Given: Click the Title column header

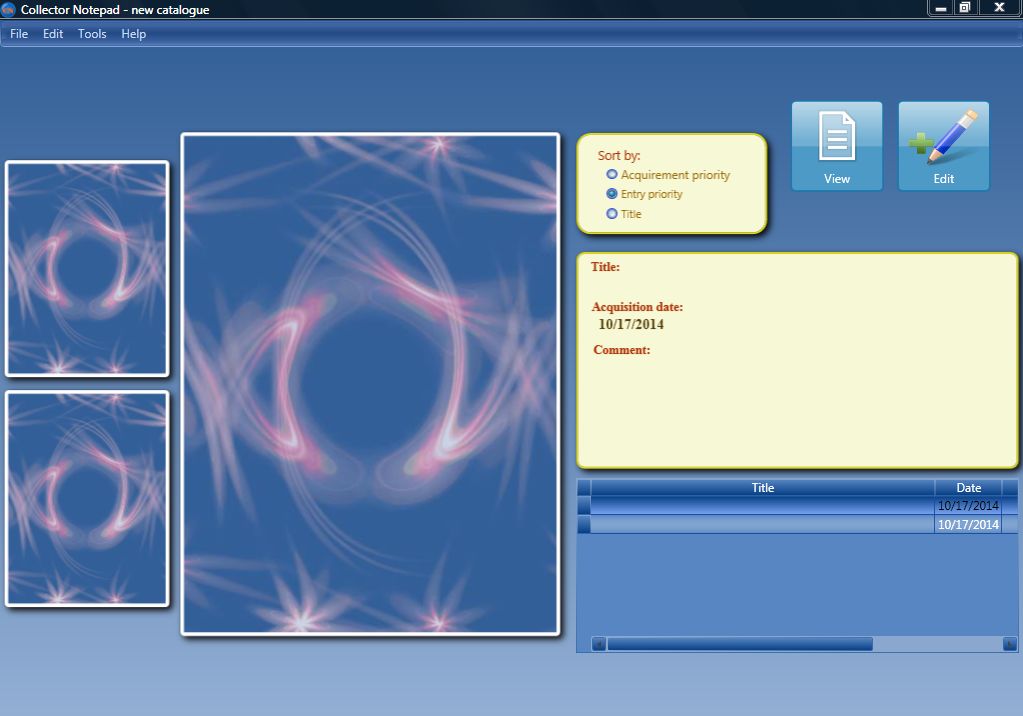Looking at the screenshot, I should point(763,487).
